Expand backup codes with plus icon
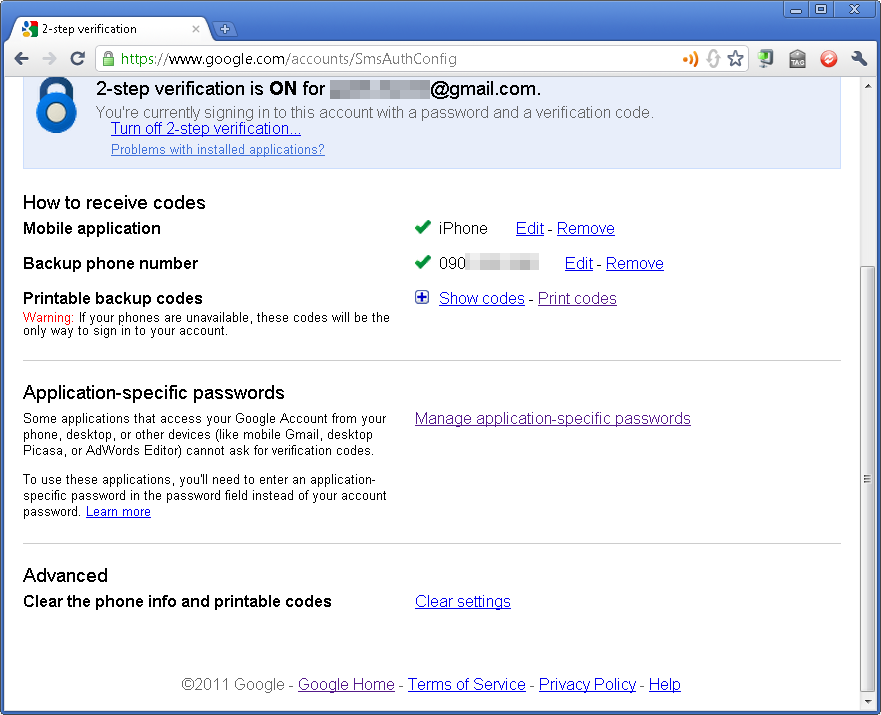Viewport: 881px width, 715px height. click(422, 297)
